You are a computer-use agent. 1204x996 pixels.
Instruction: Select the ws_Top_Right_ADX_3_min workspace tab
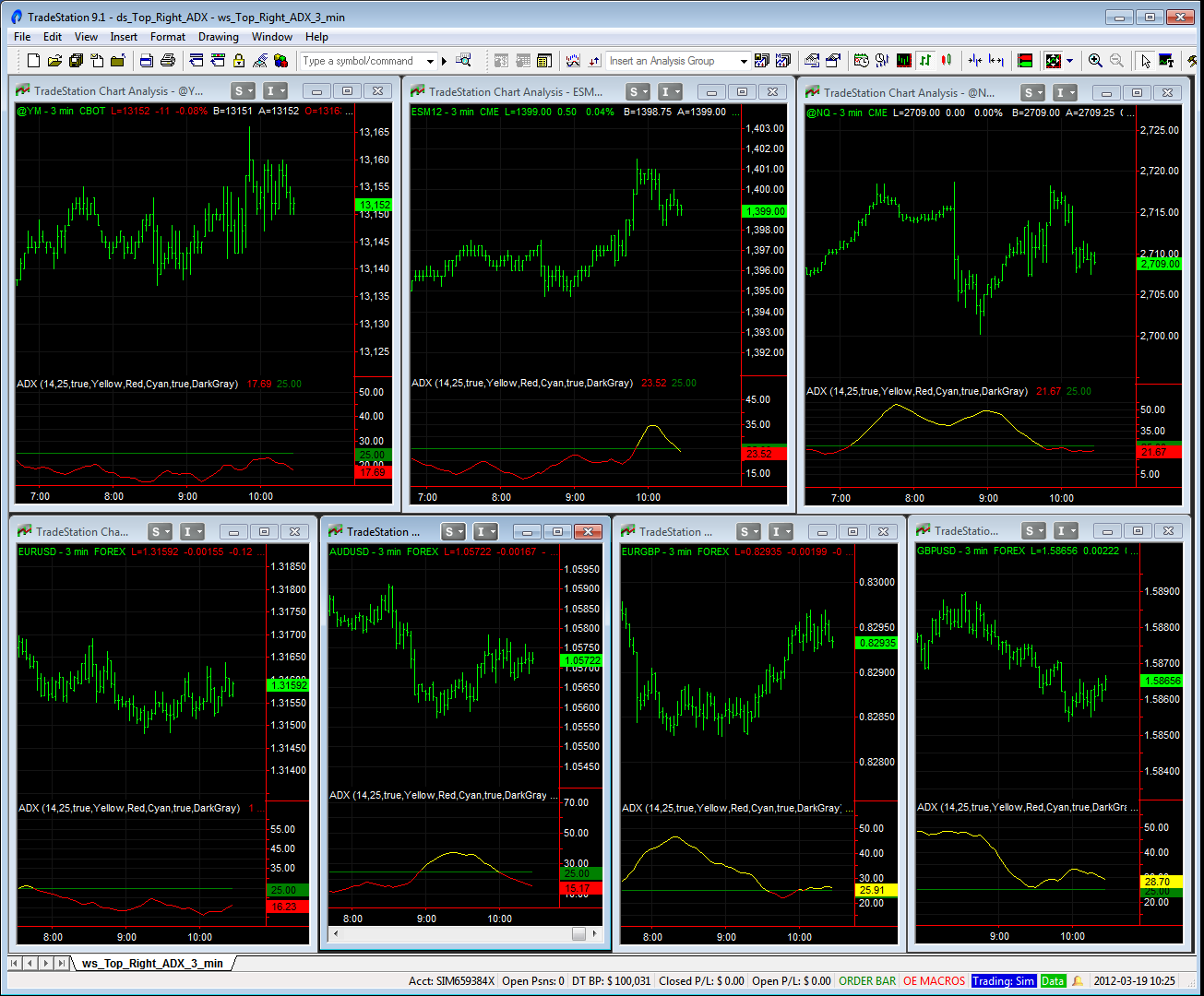(152, 964)
